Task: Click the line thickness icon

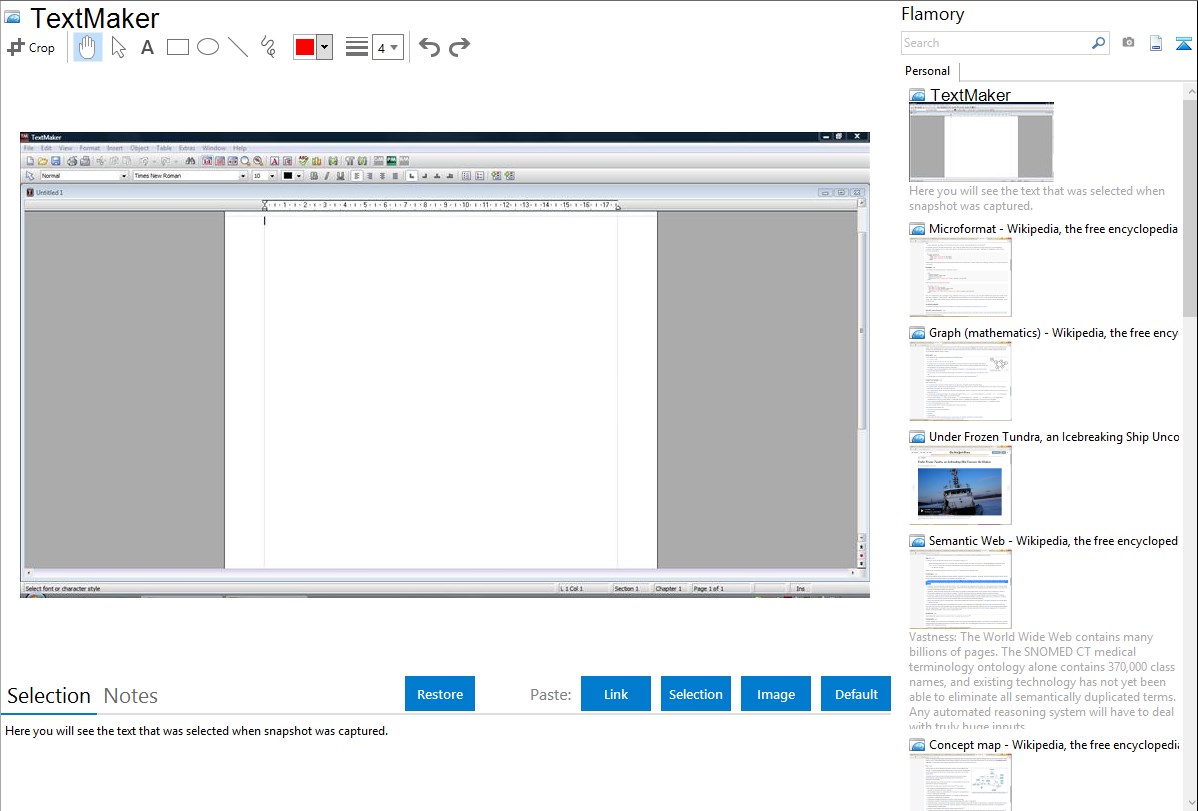Action: pos(357,47)
